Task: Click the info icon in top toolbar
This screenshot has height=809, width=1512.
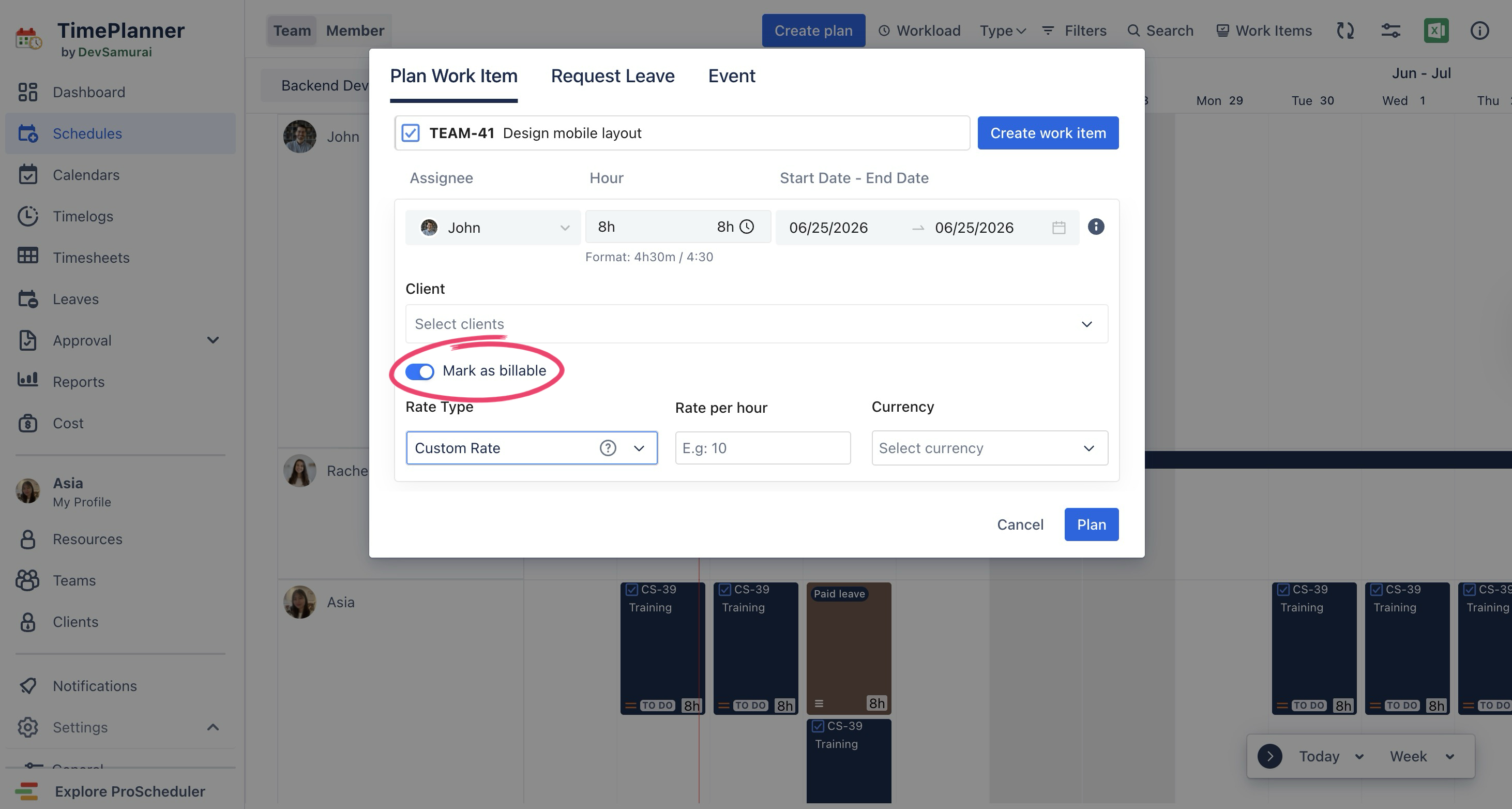Action: coord(1479,31)
